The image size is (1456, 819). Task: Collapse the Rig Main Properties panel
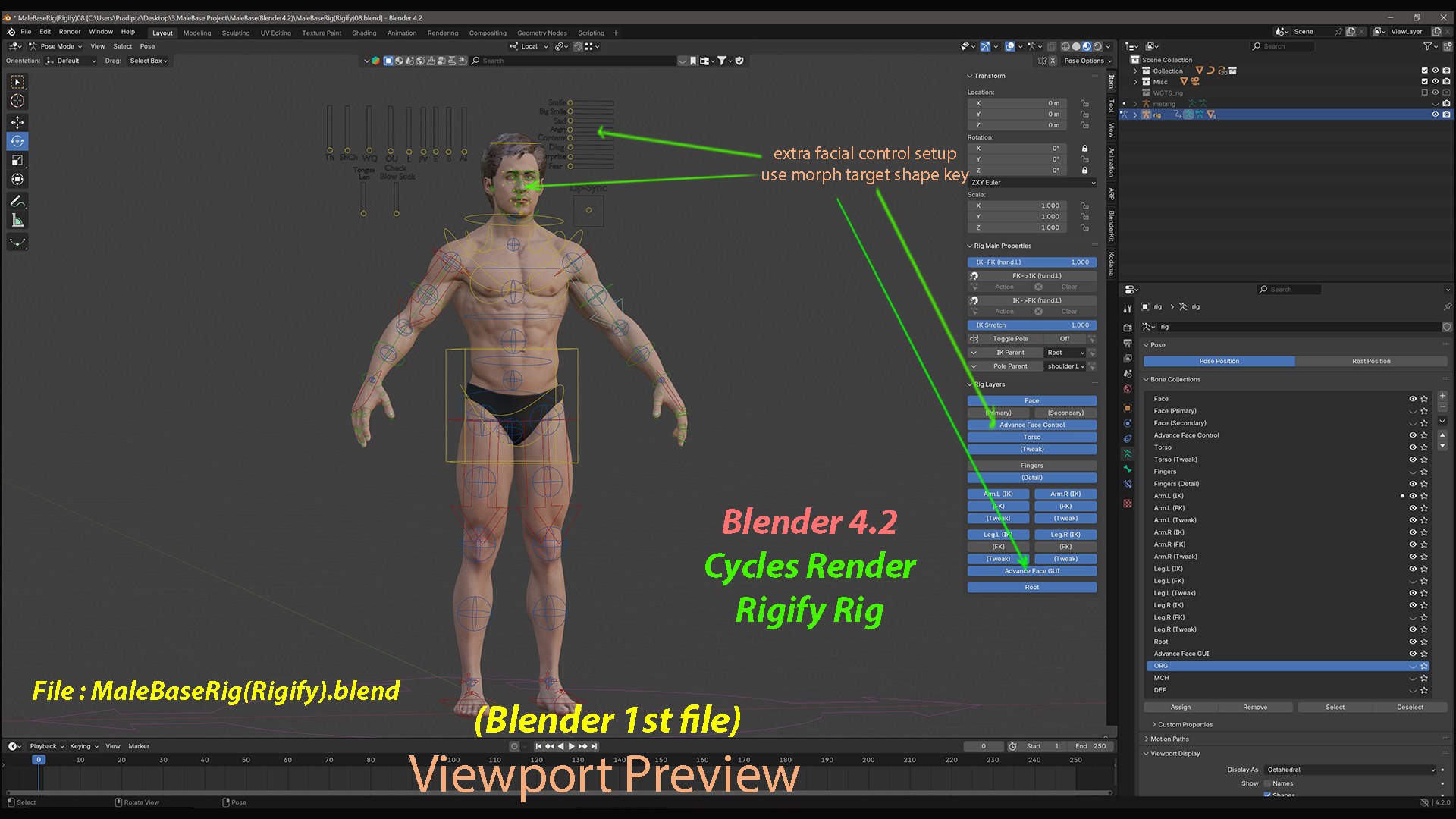[1003, 246]
